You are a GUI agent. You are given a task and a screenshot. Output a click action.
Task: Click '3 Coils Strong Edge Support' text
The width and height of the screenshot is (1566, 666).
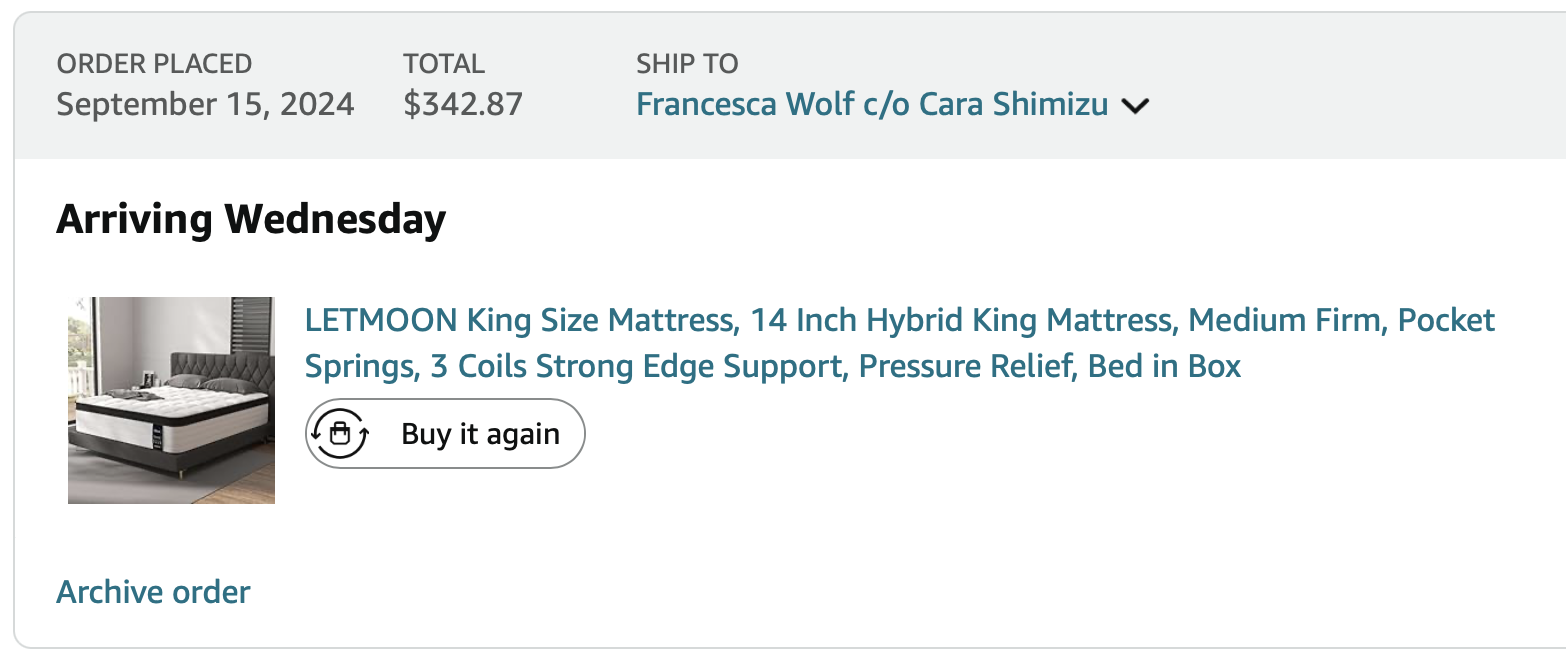click(x=636, y=367)
